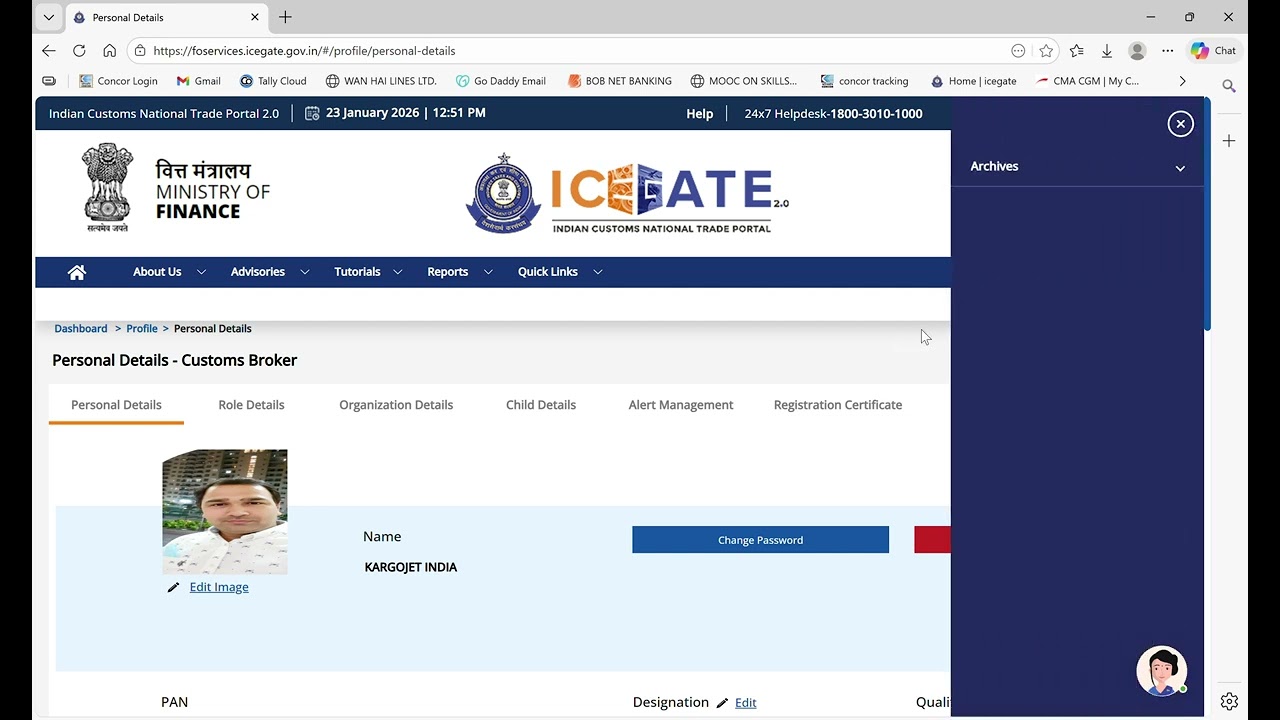1280x720 pixels.
Task: Open Home | icegate bookmark
Action: tap(973, 81)
